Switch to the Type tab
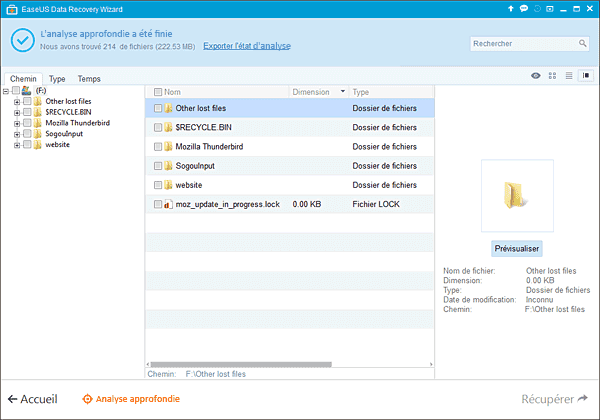The image size is (600, 420). 57,79
